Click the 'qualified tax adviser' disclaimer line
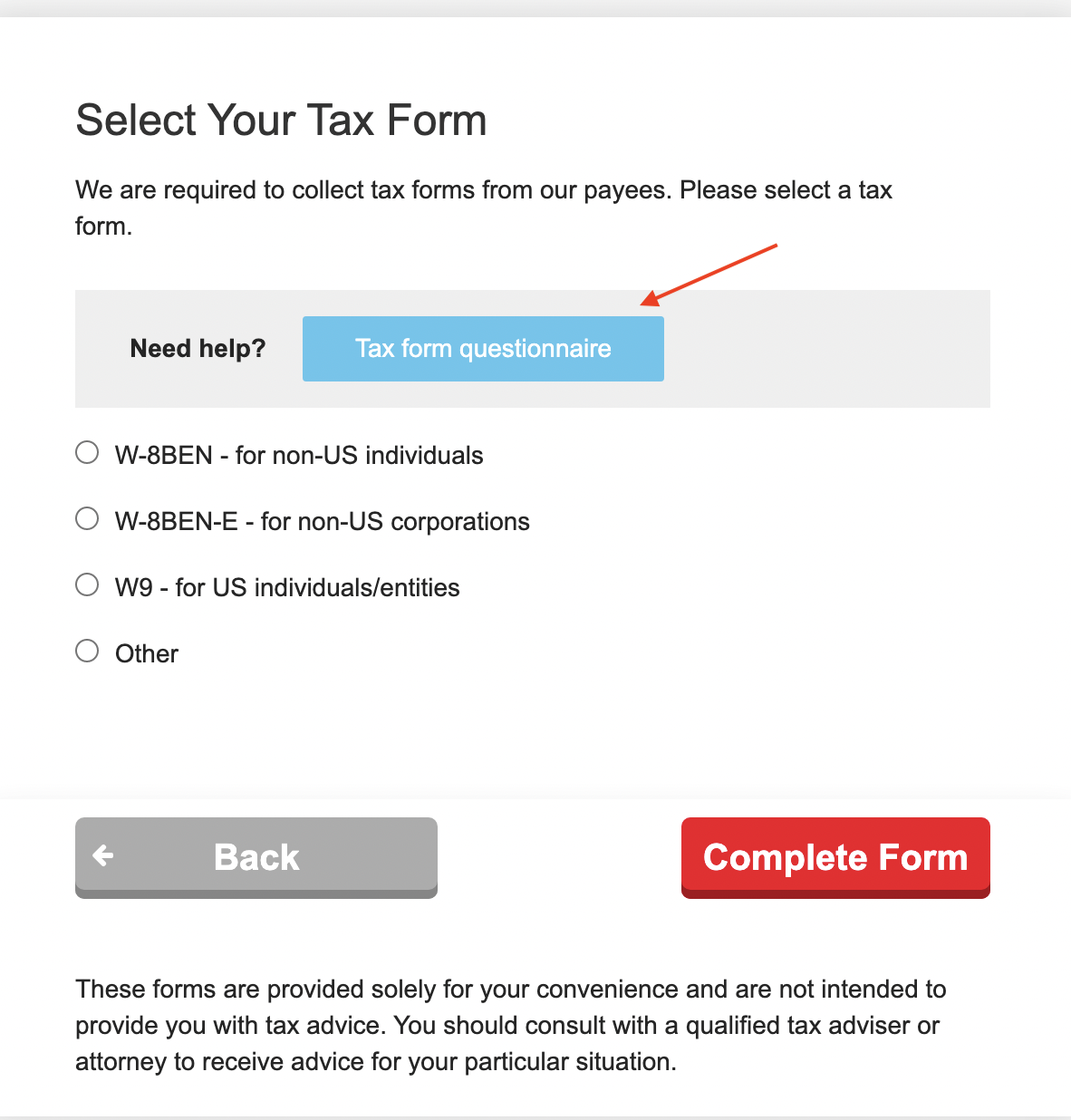This screenshot has width=1071, height=1120. pos(507,1025)
